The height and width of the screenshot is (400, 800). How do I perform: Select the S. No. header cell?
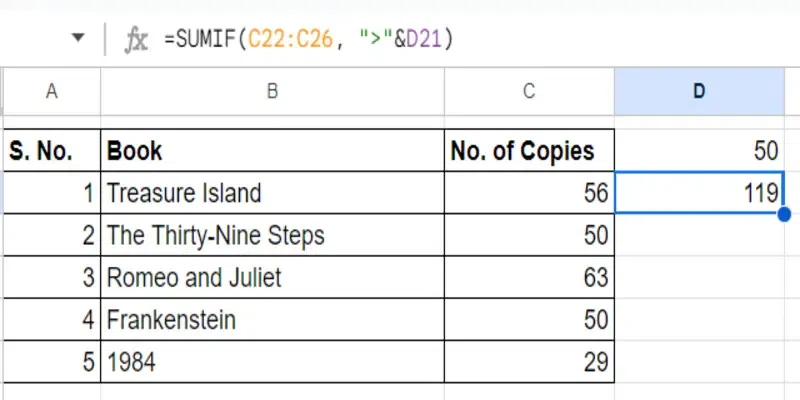(50, 151)
